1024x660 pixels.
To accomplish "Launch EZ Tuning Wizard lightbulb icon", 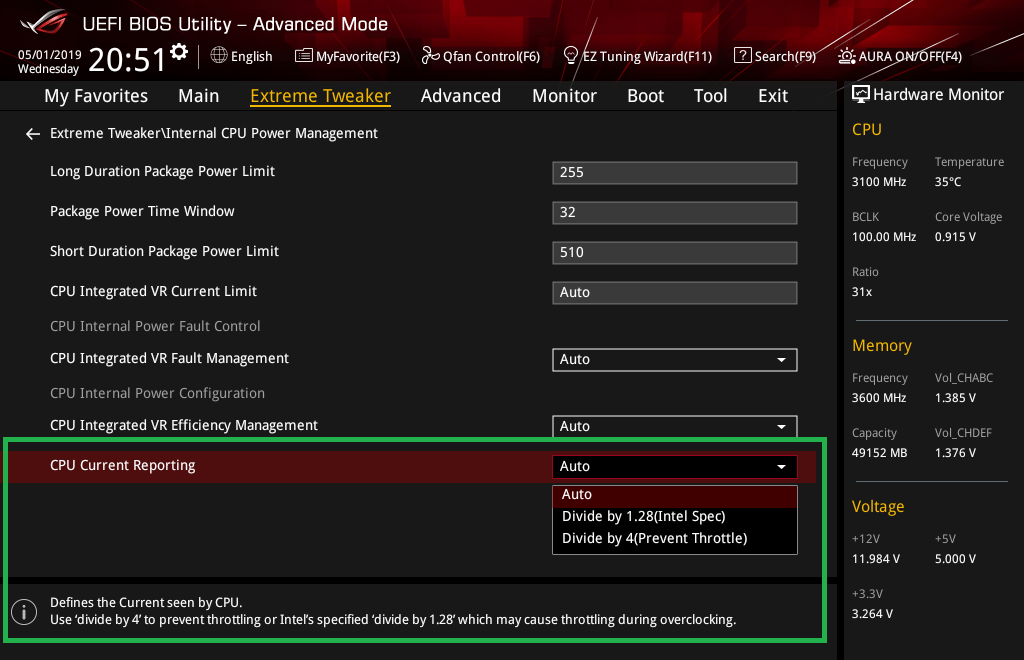I will tap(570, 55).
